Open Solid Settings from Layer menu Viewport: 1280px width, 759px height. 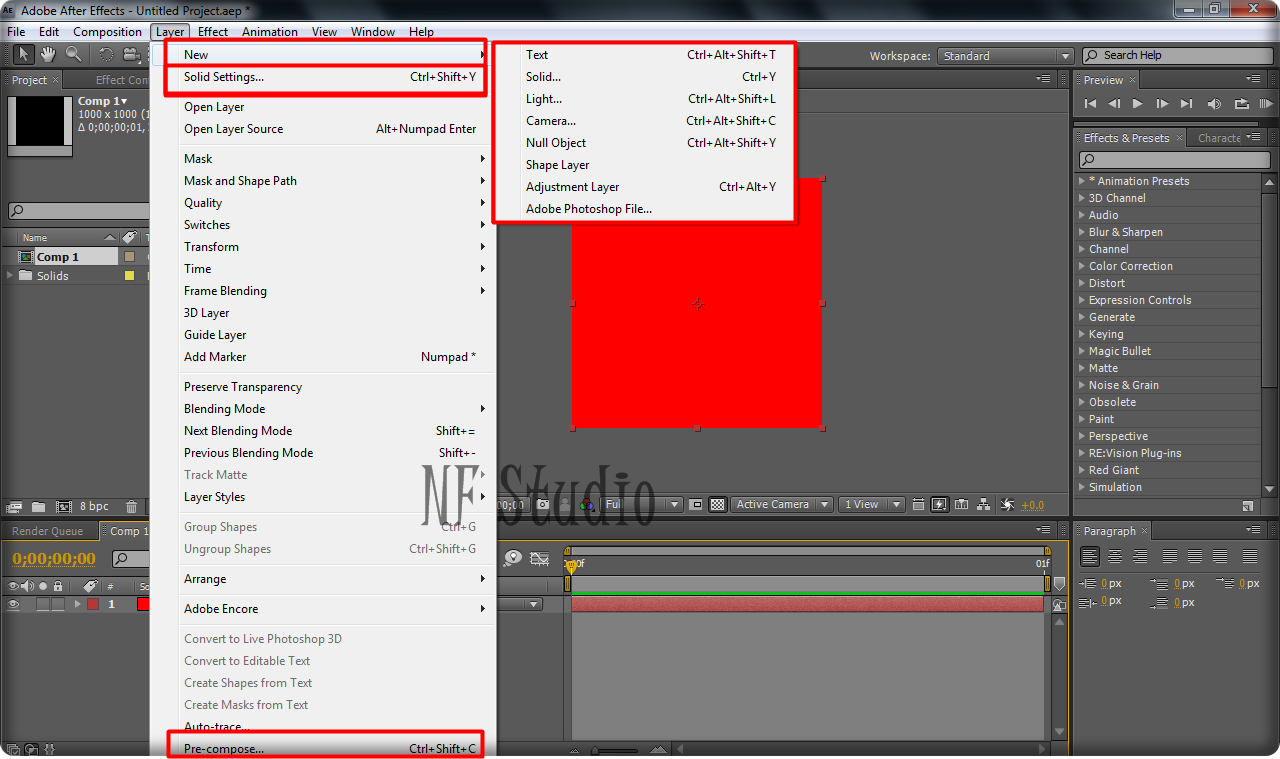coord(224,77)
